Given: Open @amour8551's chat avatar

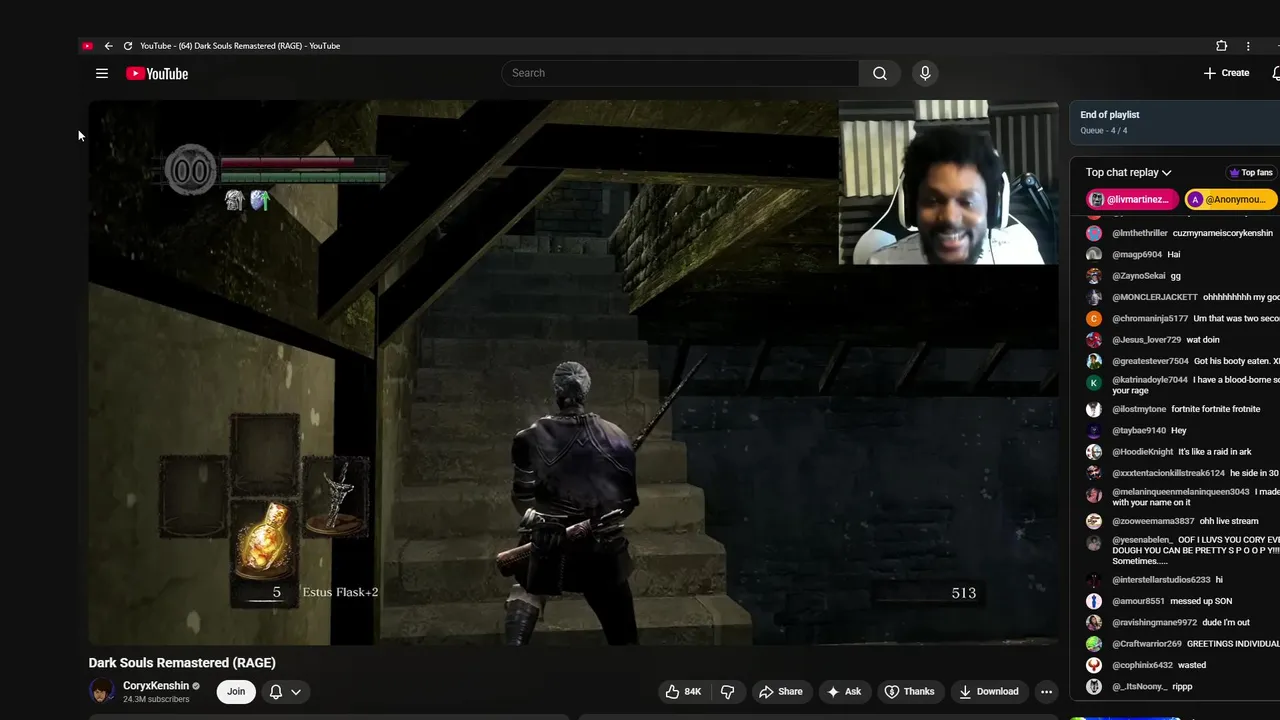Looking at the screenshot, I should coord(1094,601).
